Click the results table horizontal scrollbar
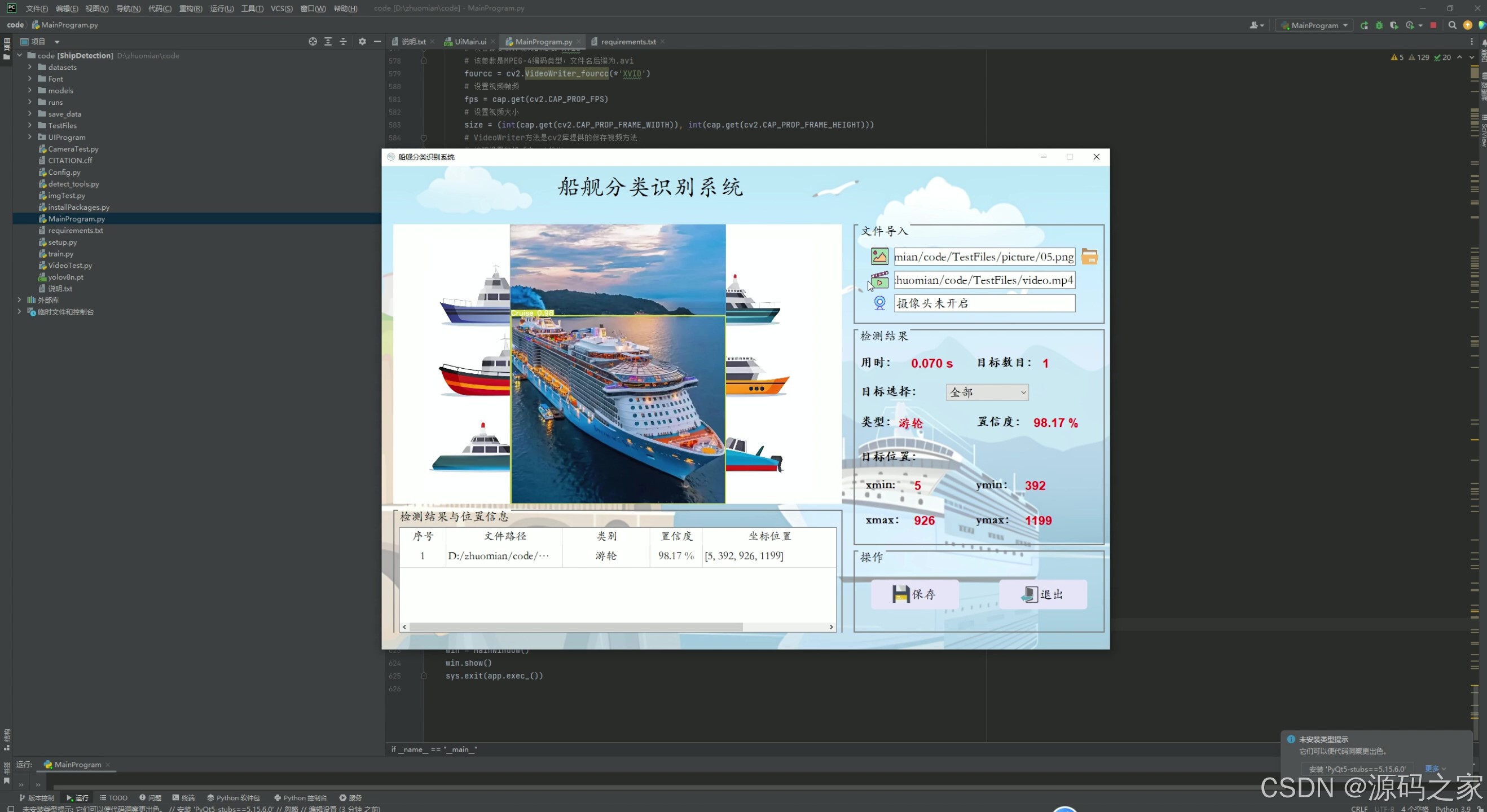Viewport: 1487px width, 812px height. [x=576, y=626]
